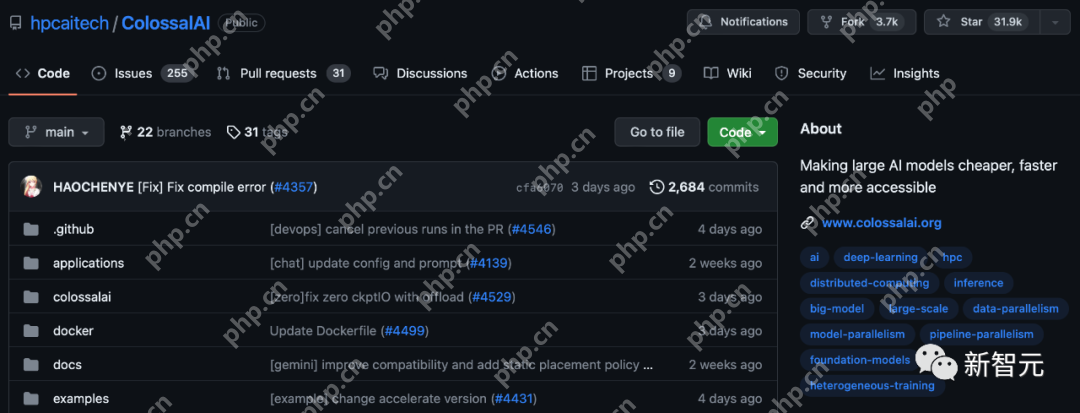
Task: Visit the www.colossalai.org website link
Action: (881, 223)
